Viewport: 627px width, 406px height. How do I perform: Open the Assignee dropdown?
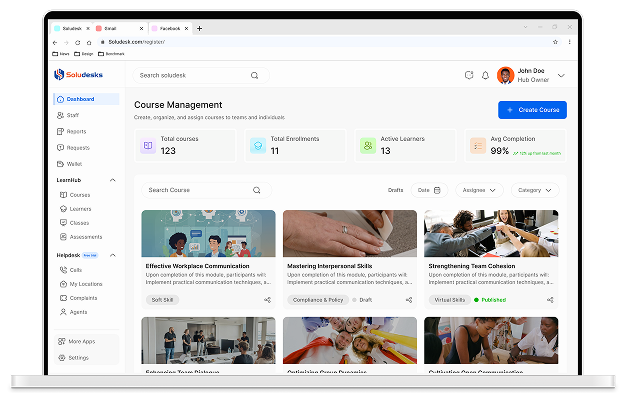(x=479, y=190)
